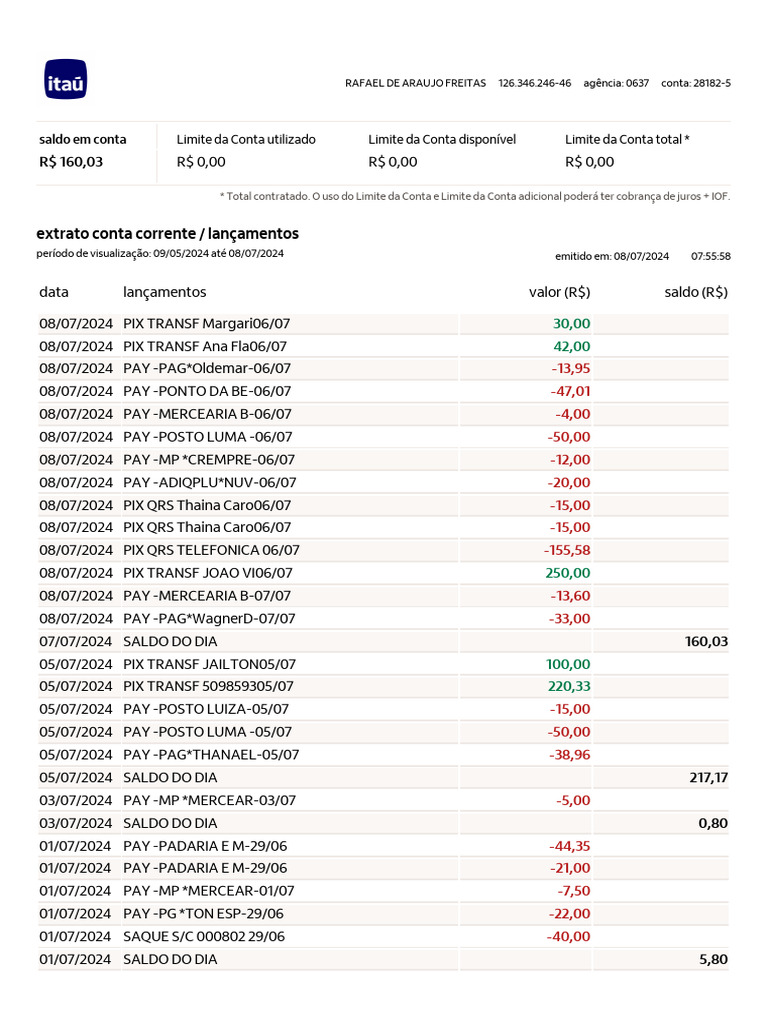Screen dimensions: 768x1024
Task: Select the PIX TRANSF Margari06/07 entry
Action: 206,323
